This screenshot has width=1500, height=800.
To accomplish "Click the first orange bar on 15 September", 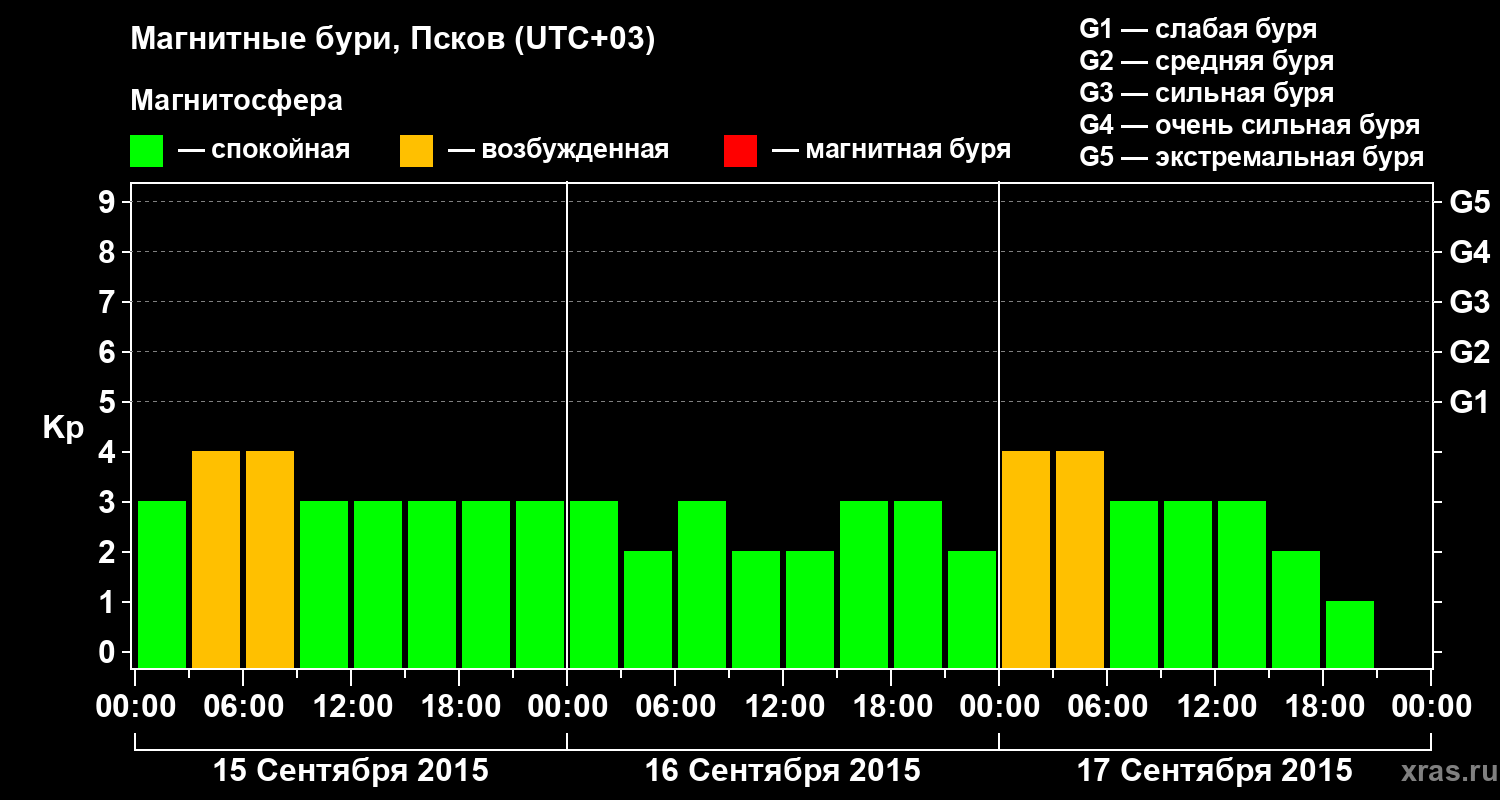I will click(x=216, y=559).
